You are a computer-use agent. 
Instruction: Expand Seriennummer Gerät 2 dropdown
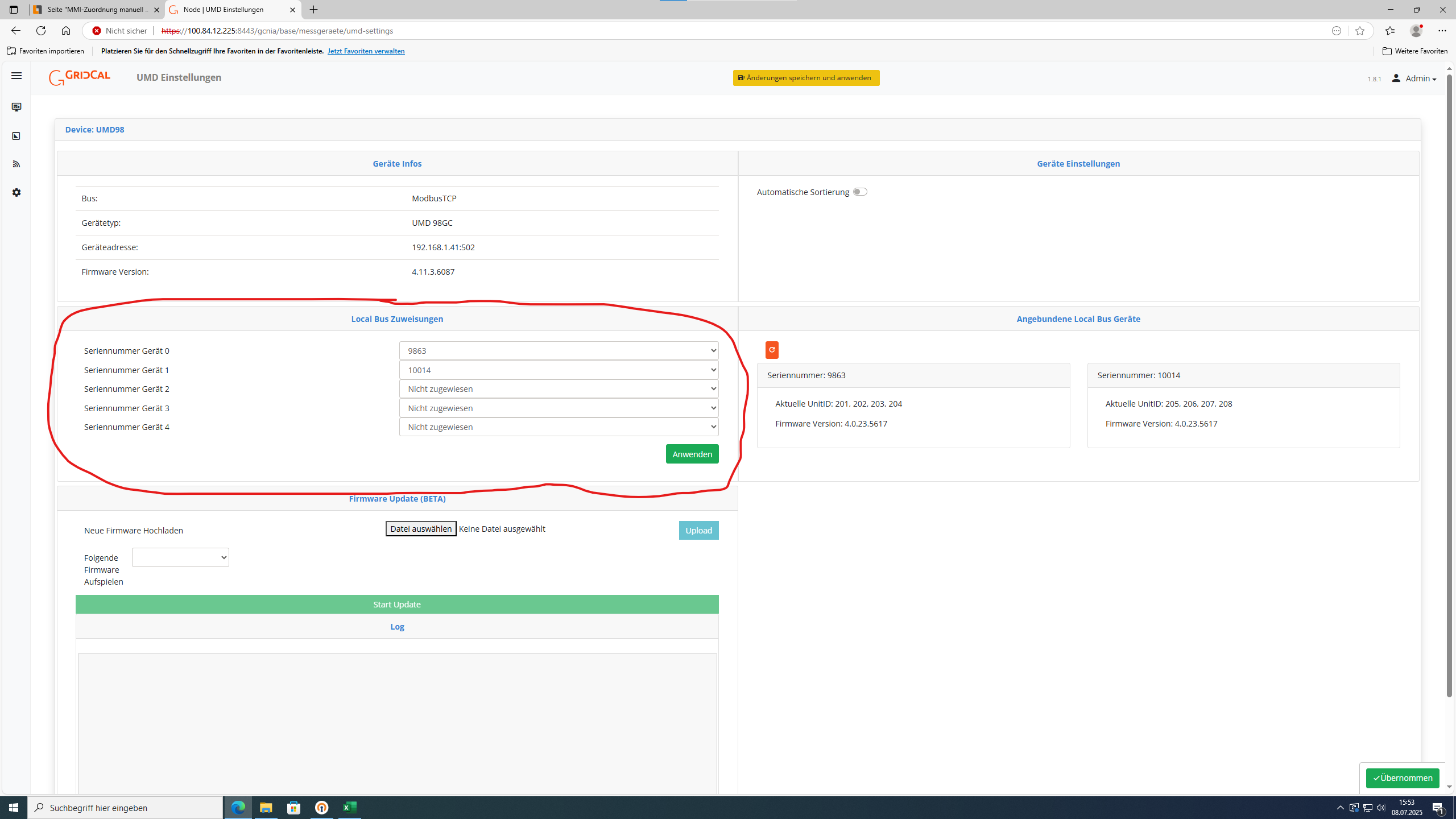point(559,389)
